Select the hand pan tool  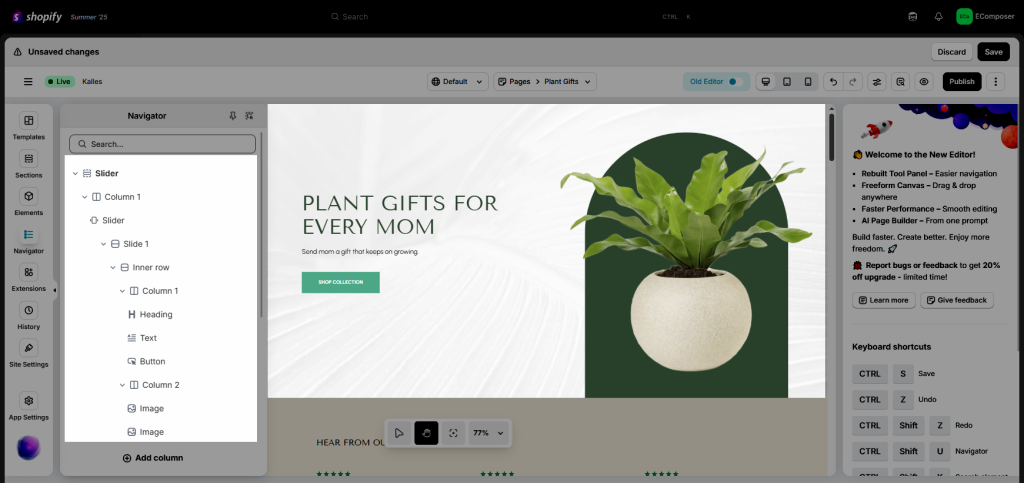[426, 433]
